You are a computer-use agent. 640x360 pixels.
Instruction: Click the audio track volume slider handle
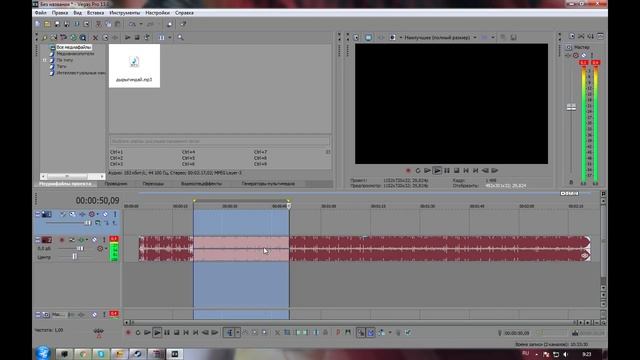tap(80, 249)
